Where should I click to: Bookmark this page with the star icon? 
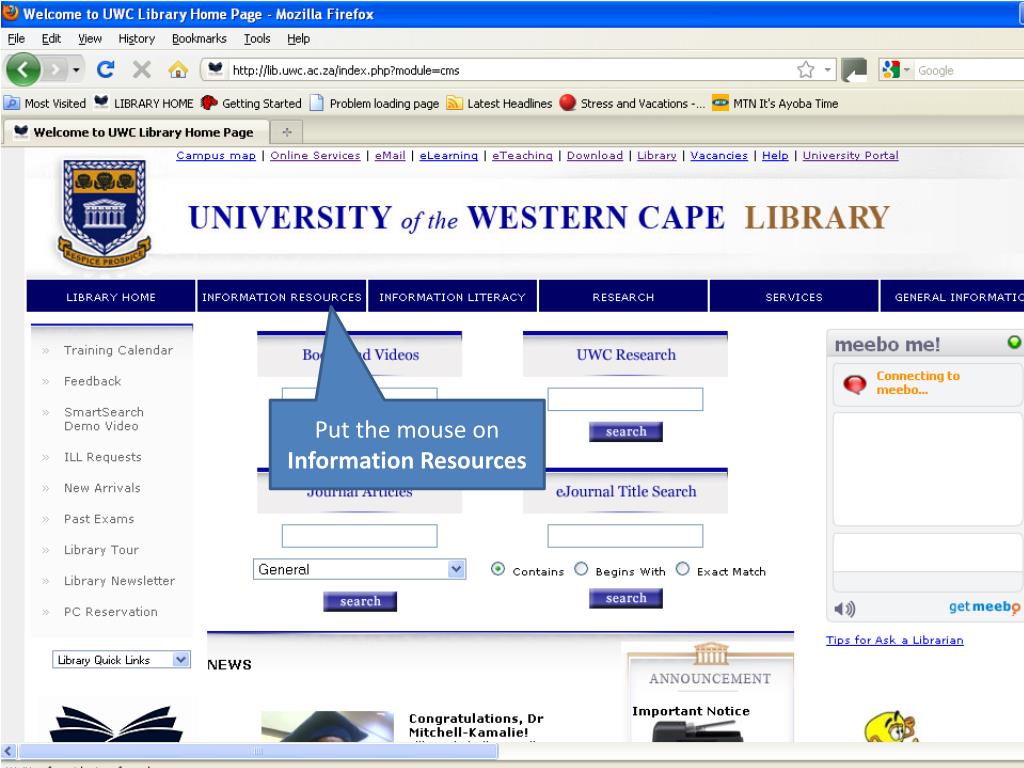806,70
